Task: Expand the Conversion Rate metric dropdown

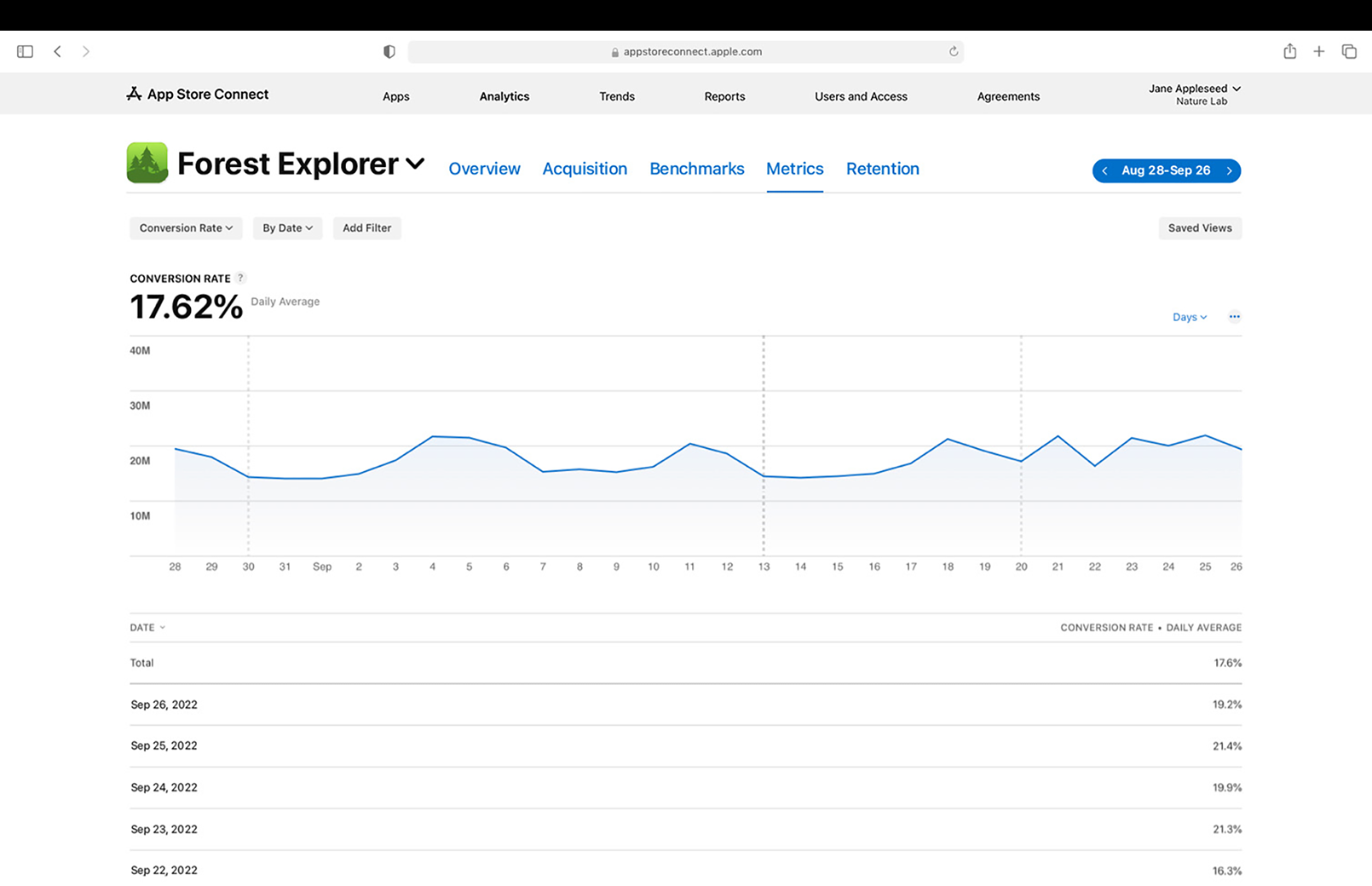Action: click(186, 228)
